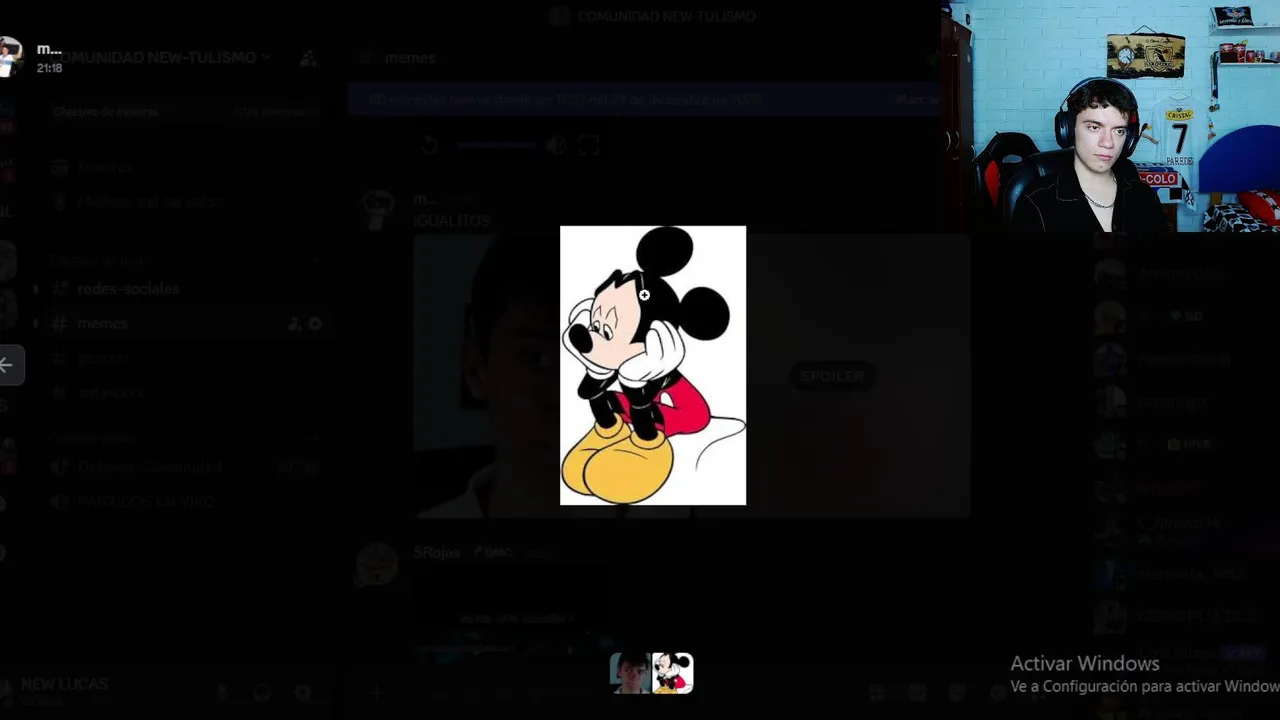The width and height of the screenshot is (1280, 720).
Task: Open the redes-sociales channel
Action: (128, 289)
